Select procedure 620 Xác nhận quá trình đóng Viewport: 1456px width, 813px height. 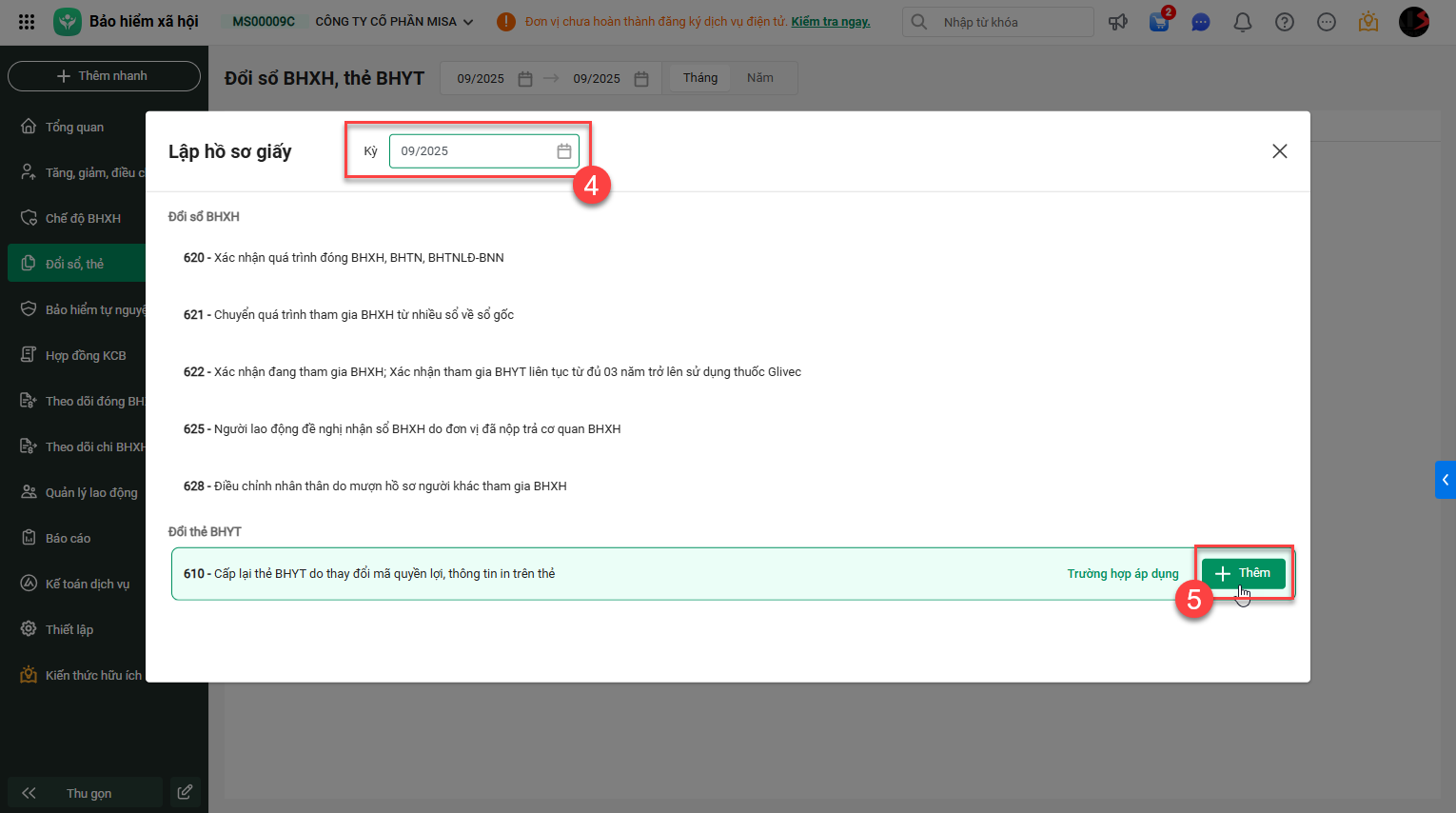(x=731, y=258)
